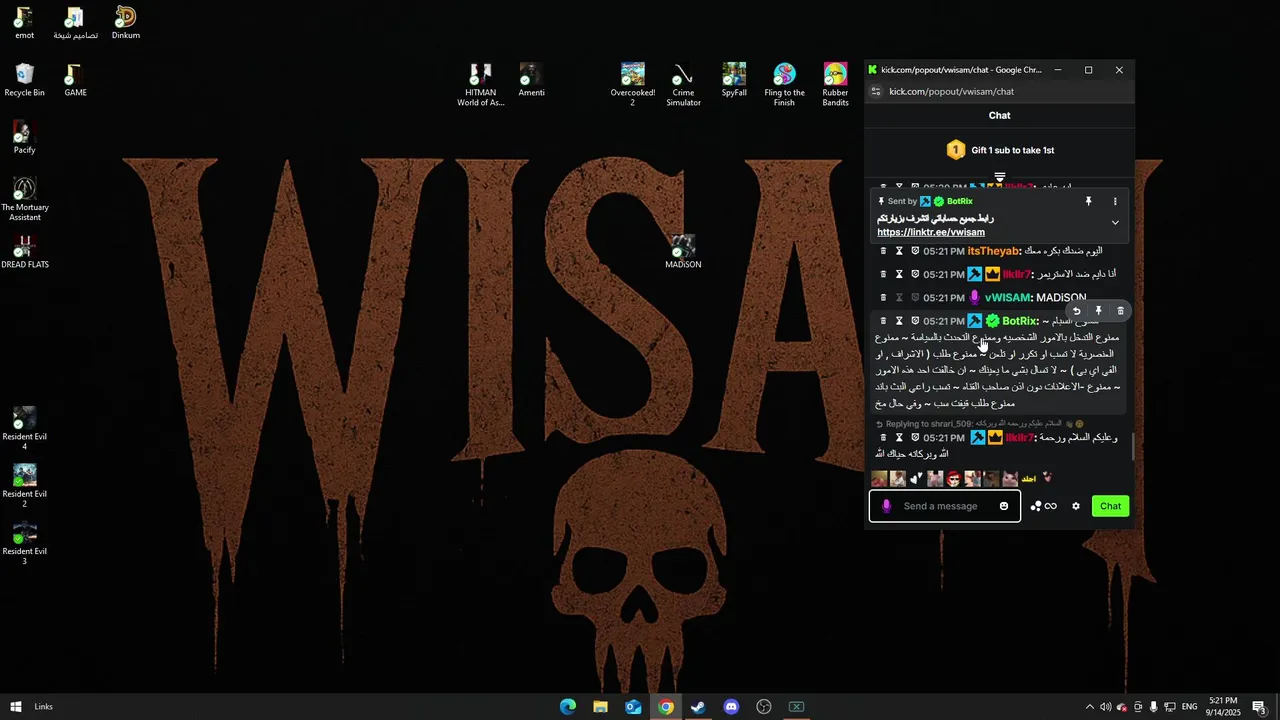Viewport: 1280px width, 720px height.
Task: Launch Rubber Bandits shortcut
Action: 835,85
